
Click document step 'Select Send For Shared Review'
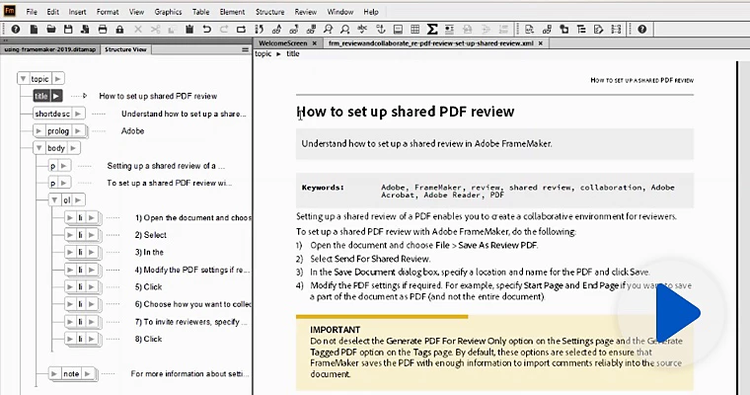point(370,259)
